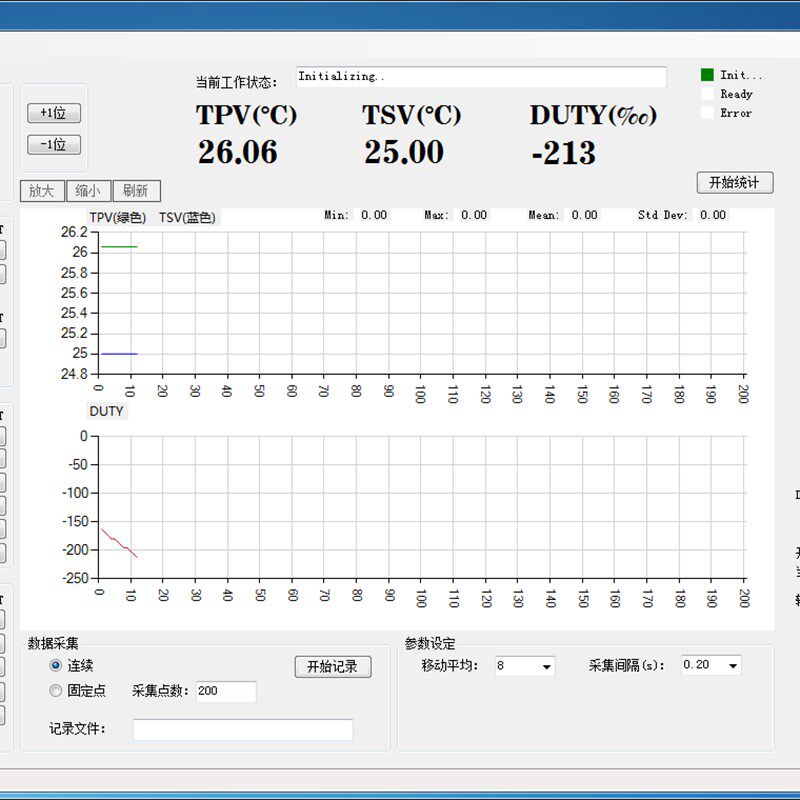Click the TSV(蓝色) chart legend label
This screenshot has width=800, height=800.
187,218
